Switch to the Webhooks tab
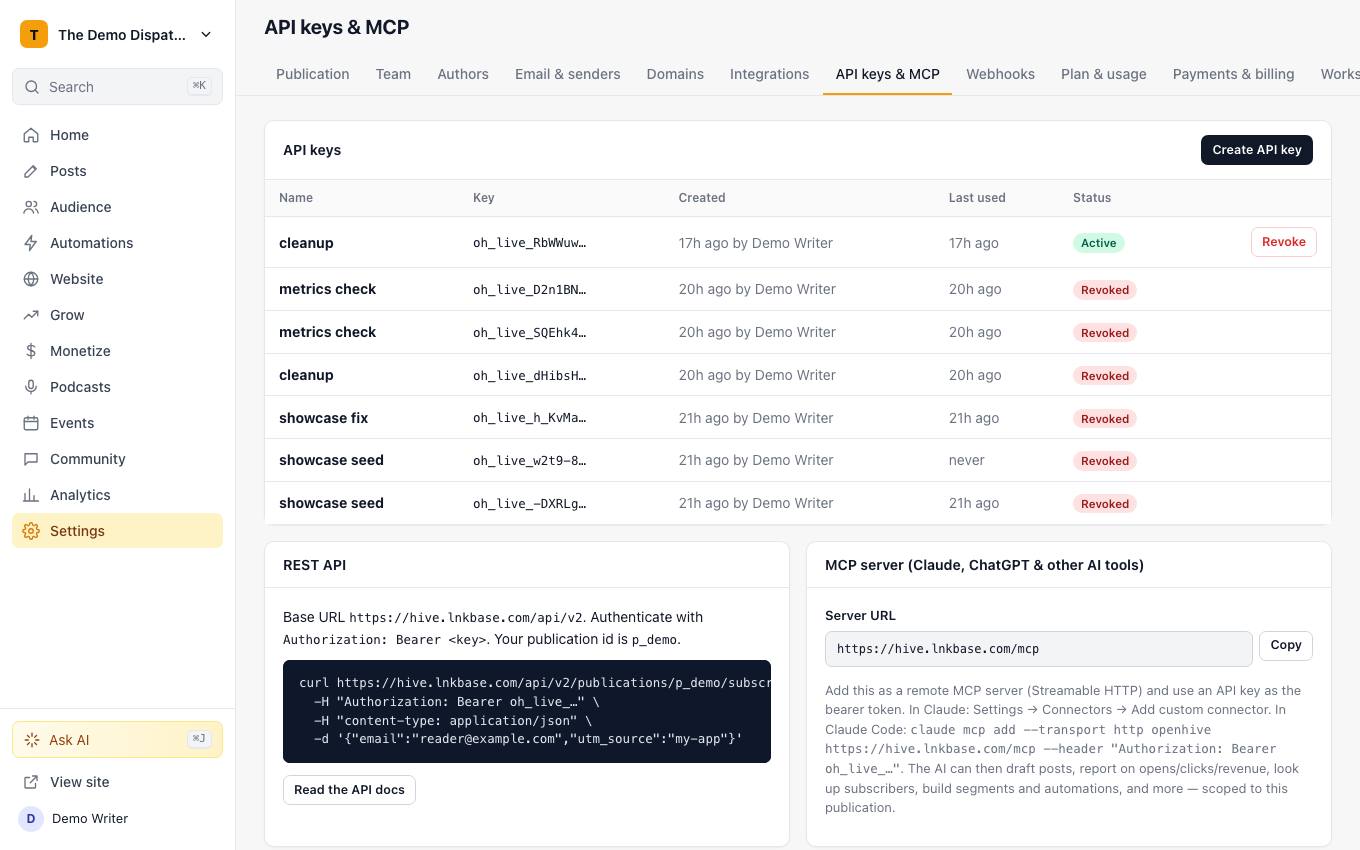This screenshot has height=850, width=1360. 1000,74
